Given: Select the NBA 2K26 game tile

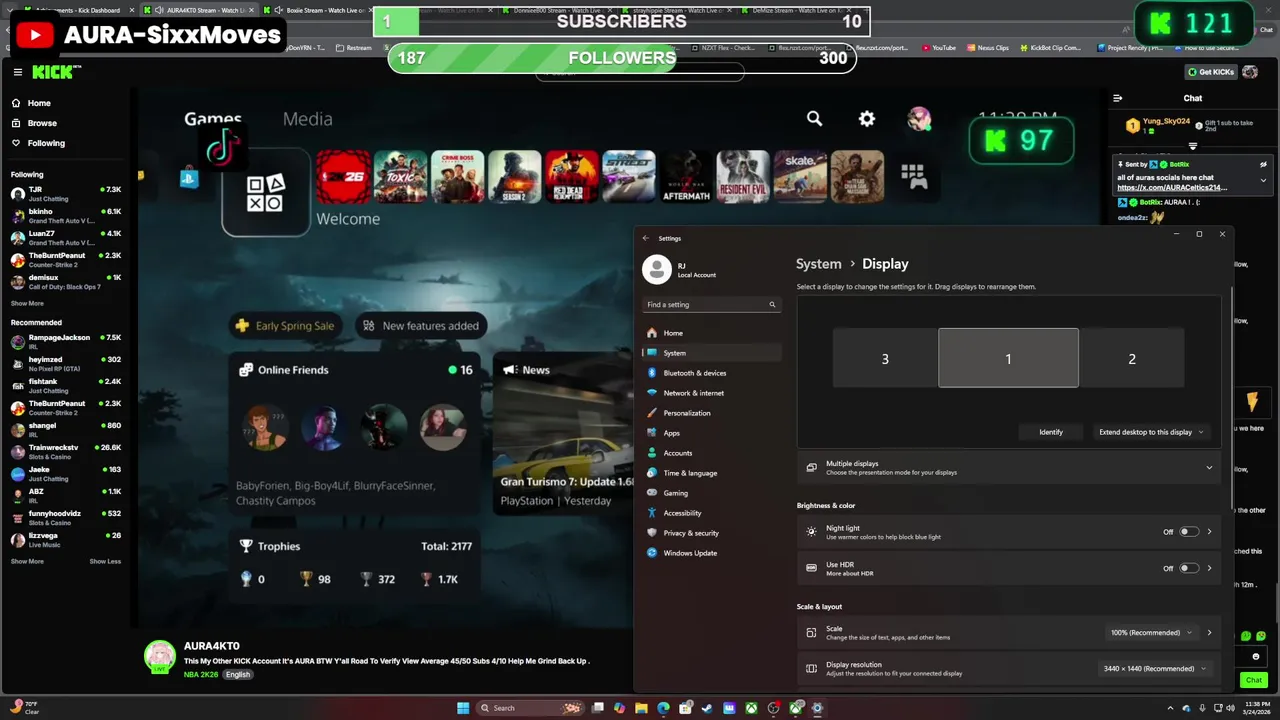Looking at the screenshot, I should click(x=343, y=177).
